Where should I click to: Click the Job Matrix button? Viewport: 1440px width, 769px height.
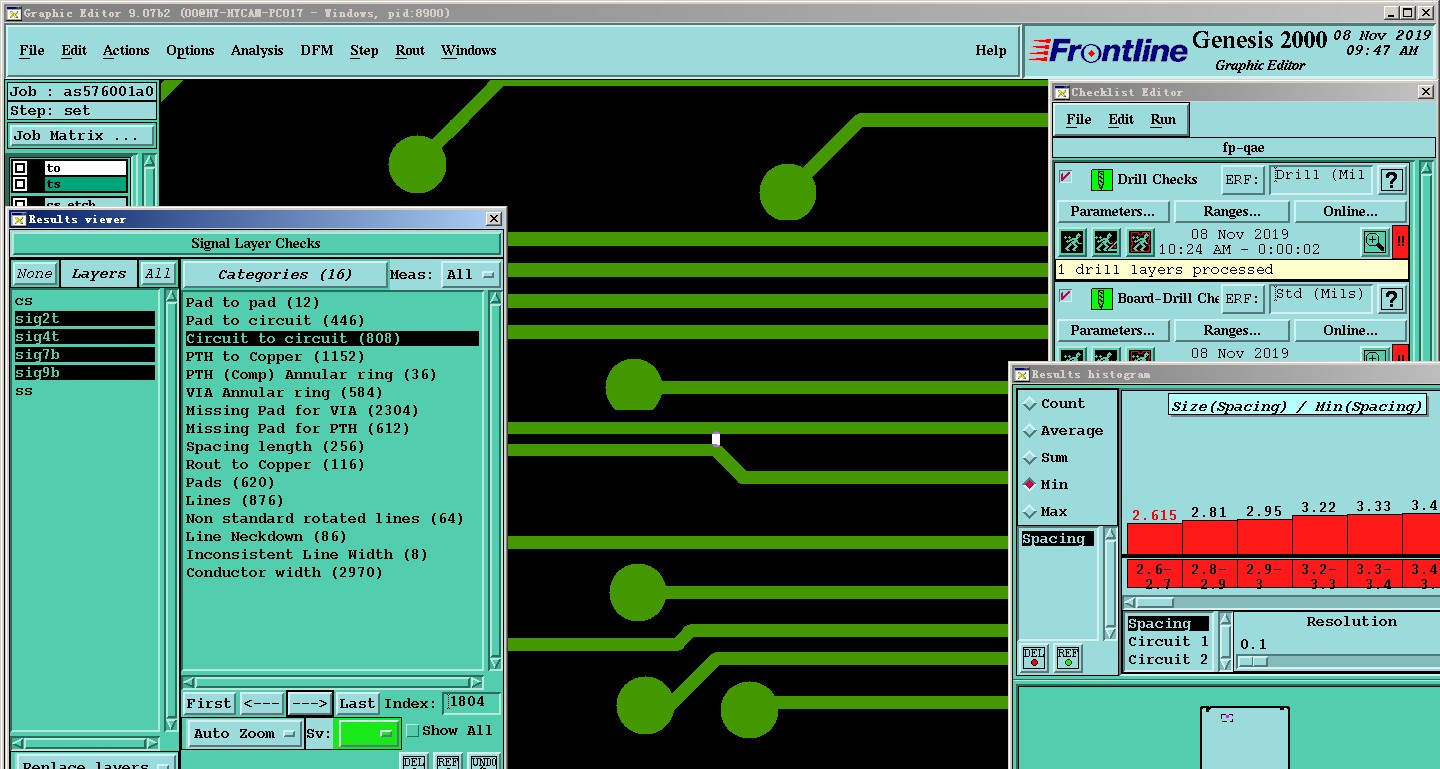(82, 136)
